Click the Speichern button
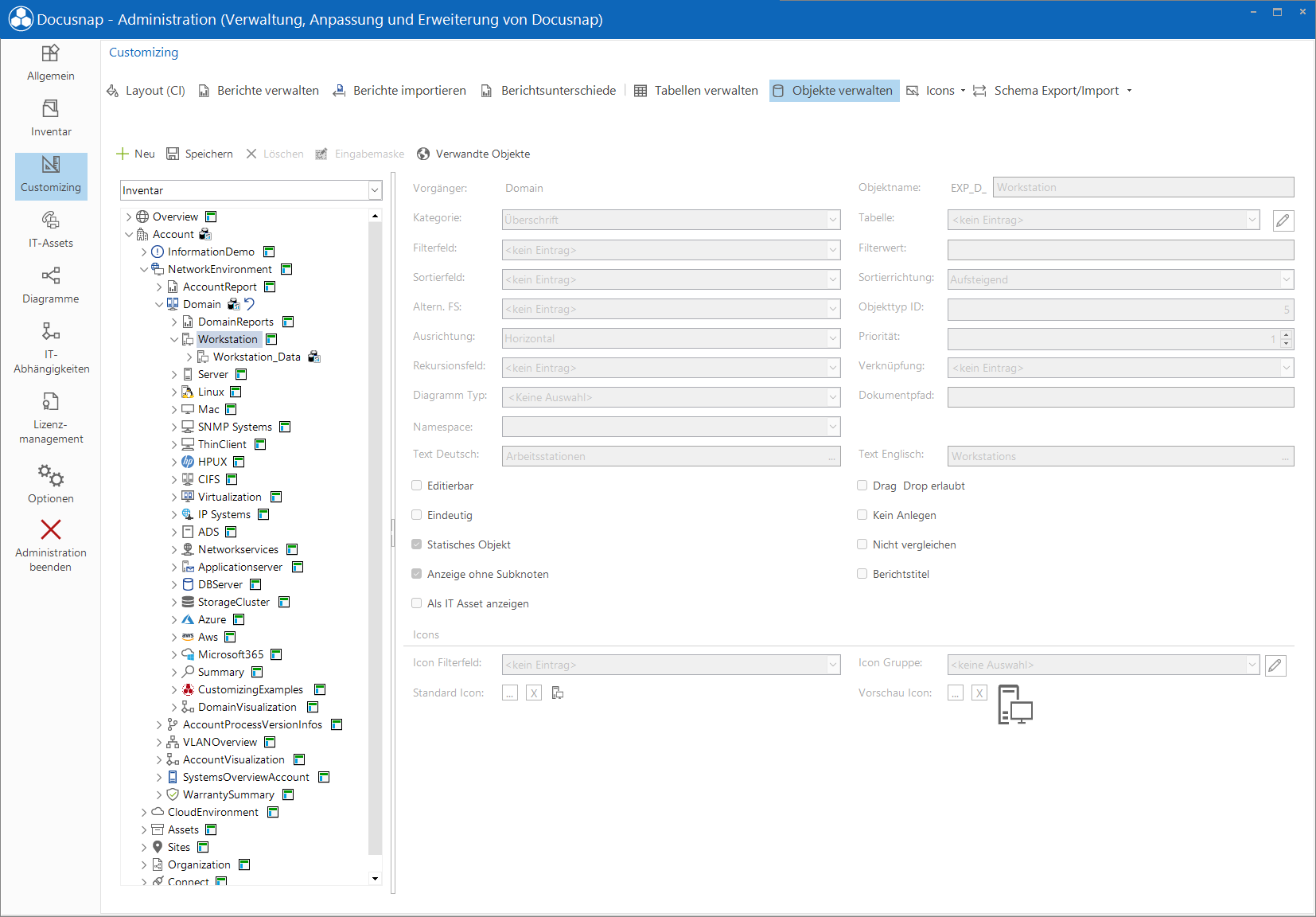The image size is (1316, 917). coord(200,154)
